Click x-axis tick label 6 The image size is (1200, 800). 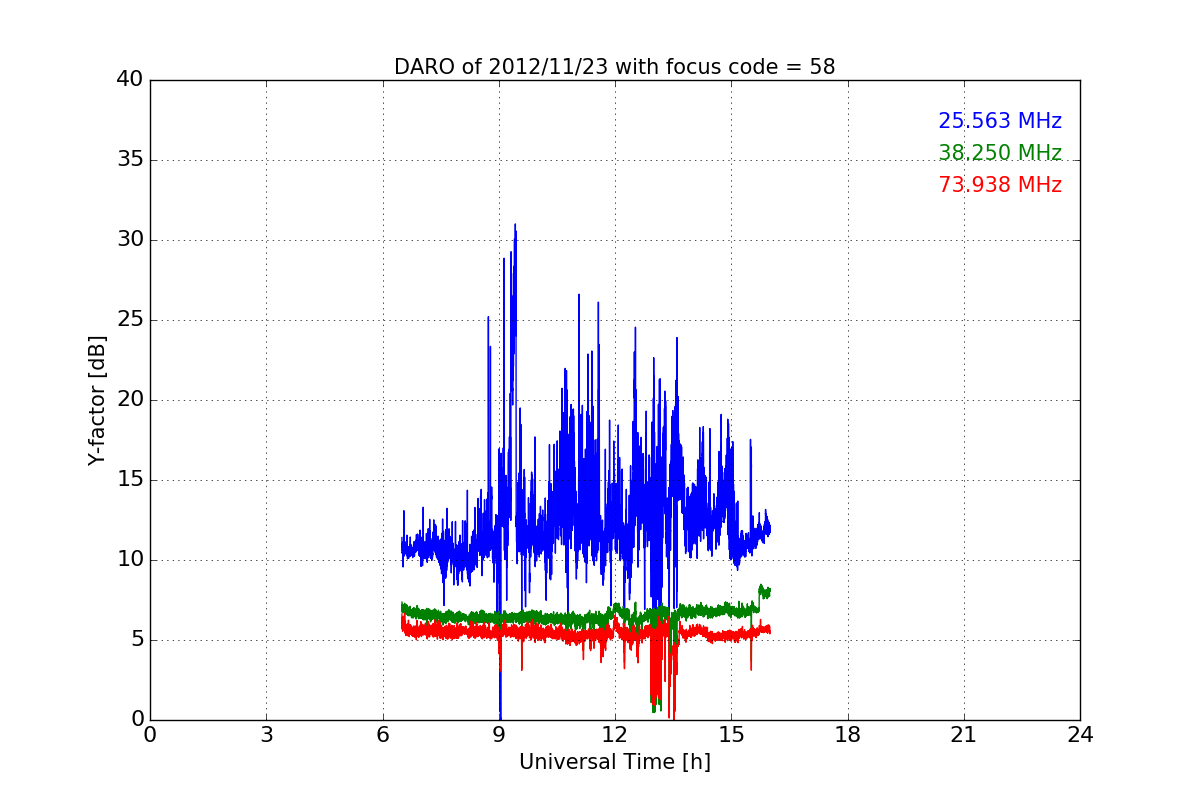(382, 735)
